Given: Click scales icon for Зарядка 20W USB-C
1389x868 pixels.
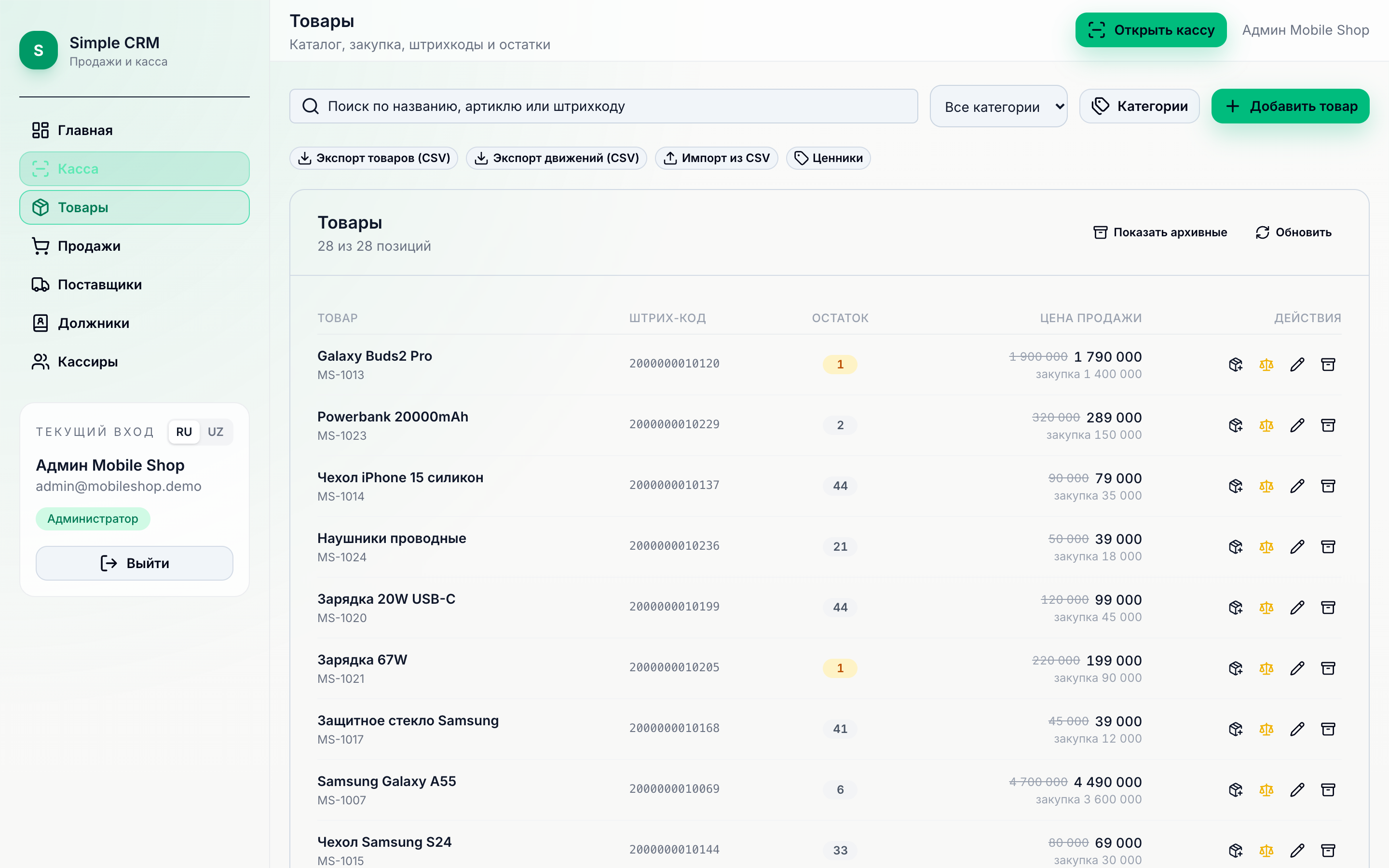Looking at the screenshot, I should tap(1266, 608).
